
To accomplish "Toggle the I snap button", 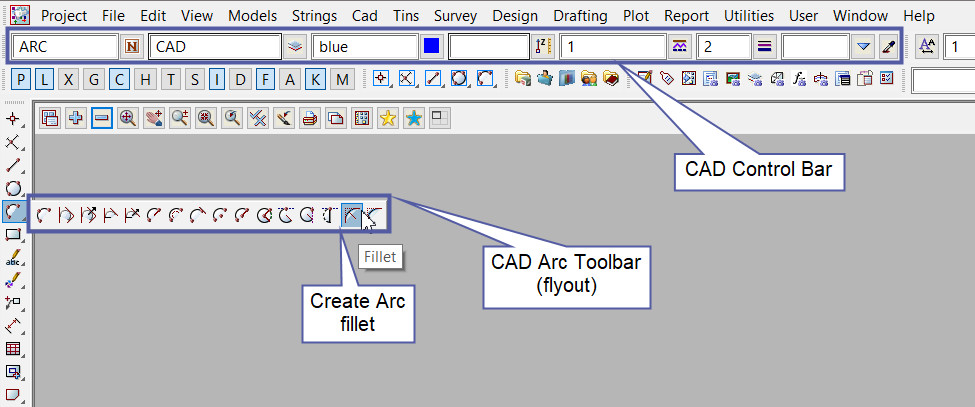I will tap(217, 80).
